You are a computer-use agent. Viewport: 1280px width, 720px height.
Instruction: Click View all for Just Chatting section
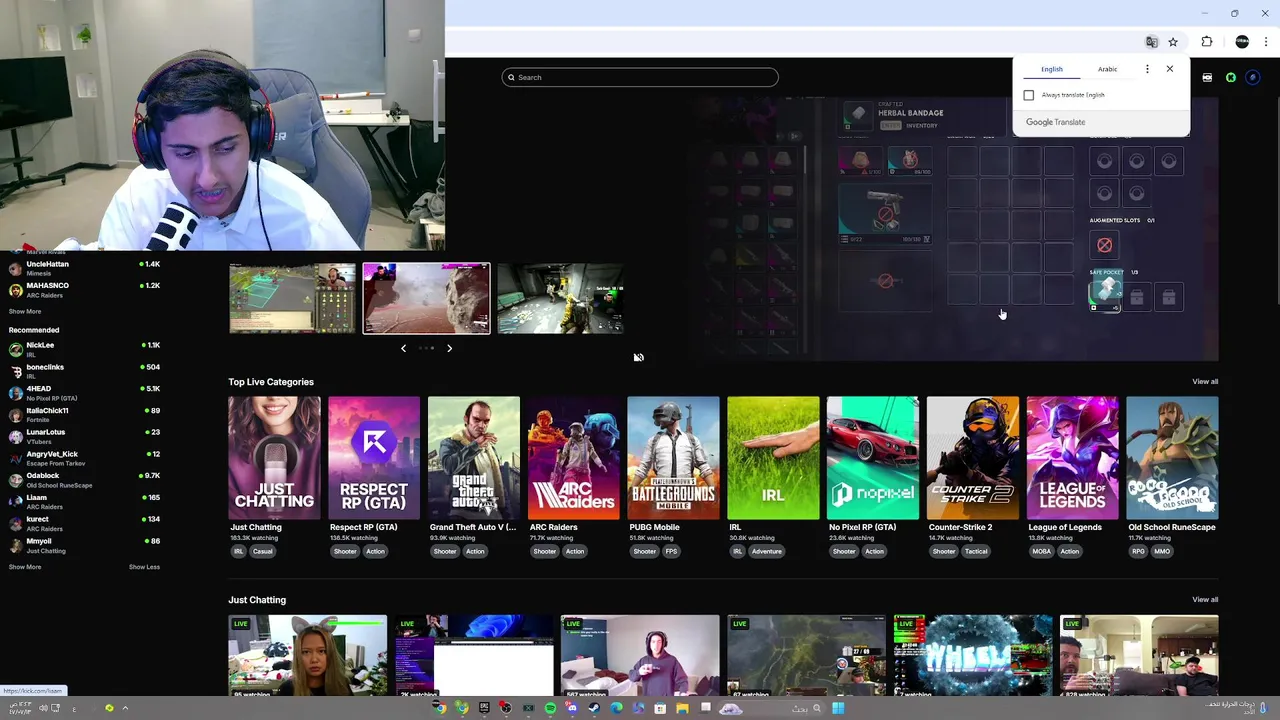(x=1205, y=599)
